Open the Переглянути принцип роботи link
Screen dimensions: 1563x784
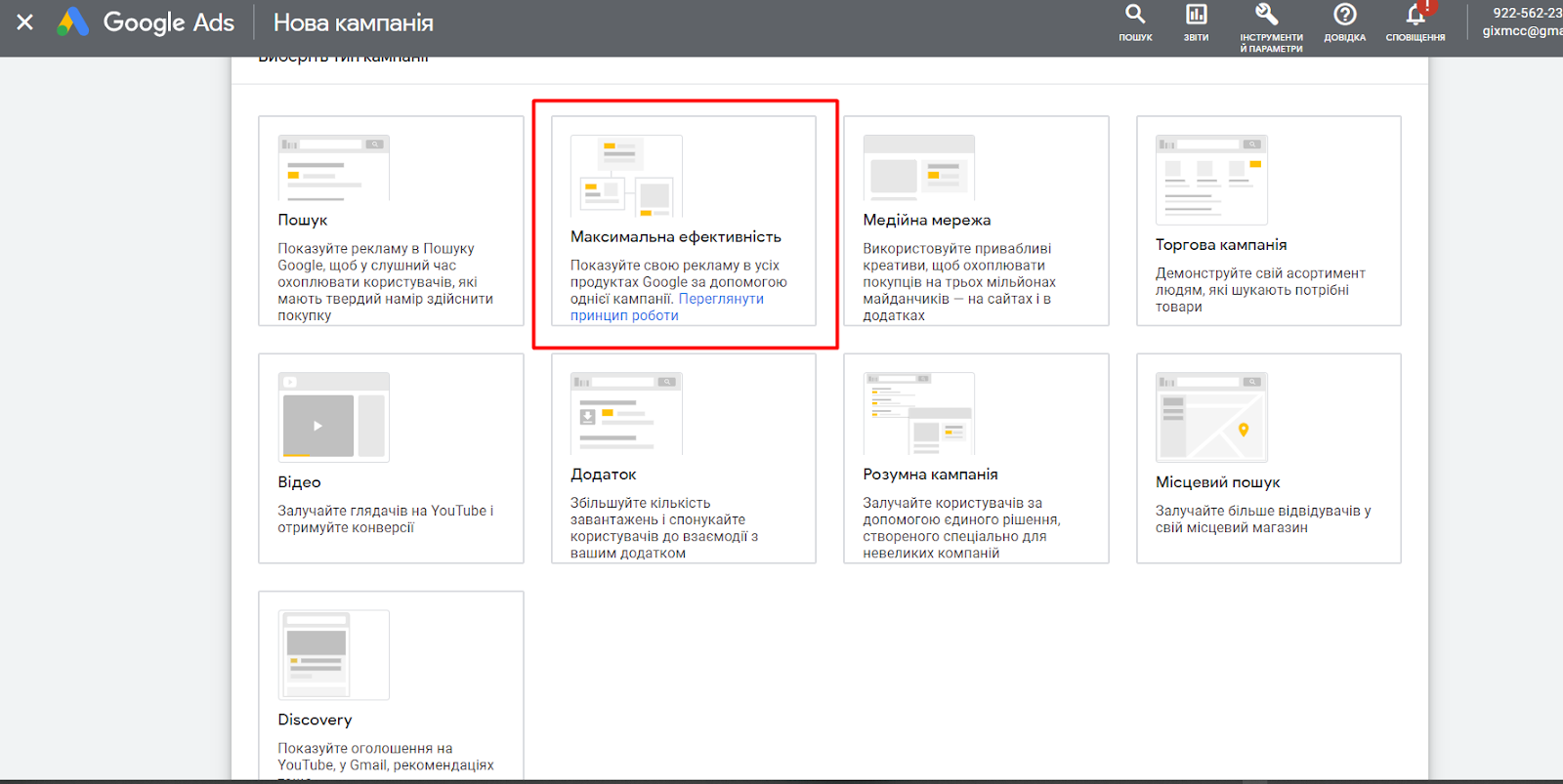pyautogui.click(x=667, y=307)
